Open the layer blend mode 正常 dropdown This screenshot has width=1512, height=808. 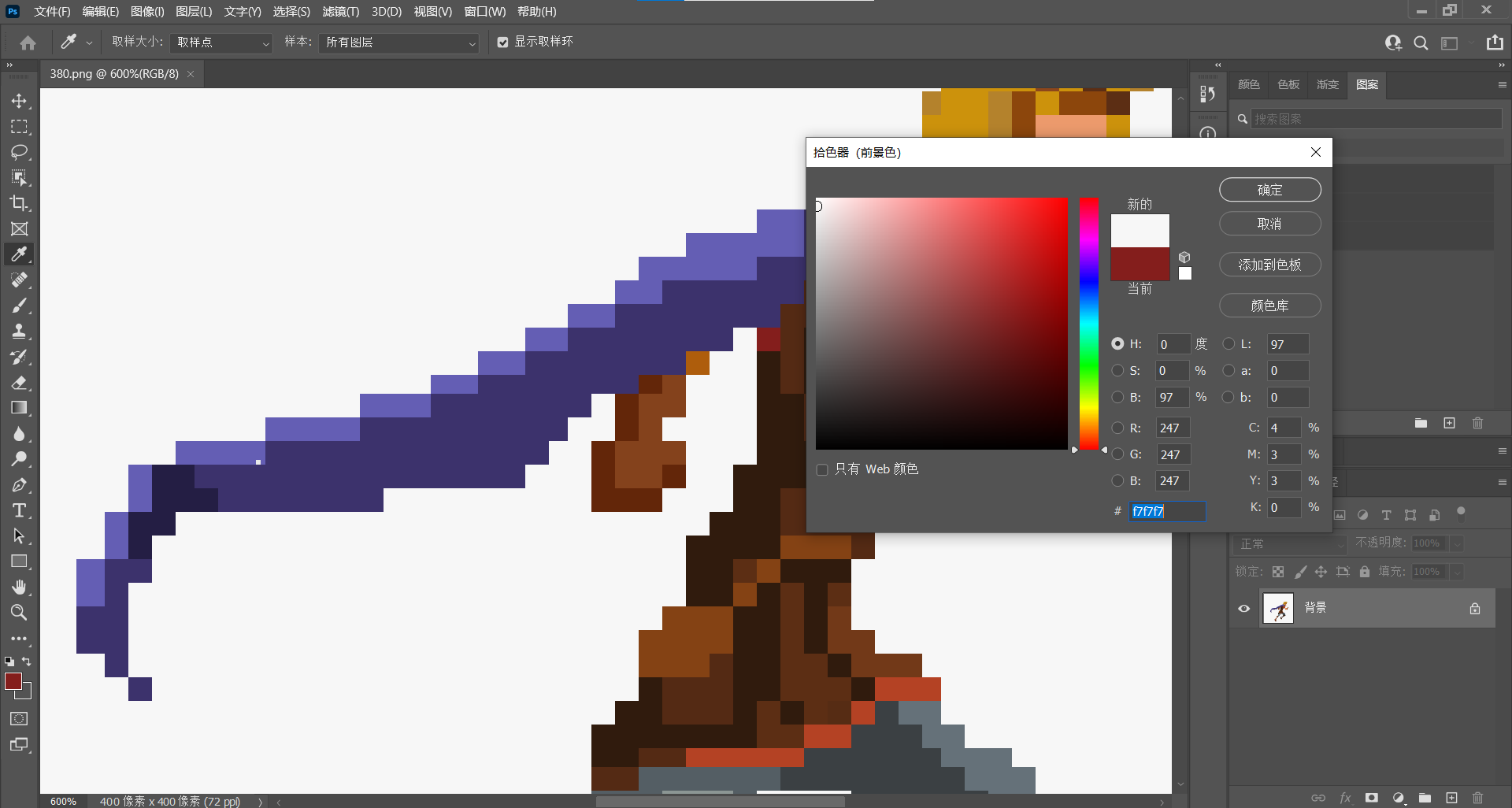click(1291, 543)
